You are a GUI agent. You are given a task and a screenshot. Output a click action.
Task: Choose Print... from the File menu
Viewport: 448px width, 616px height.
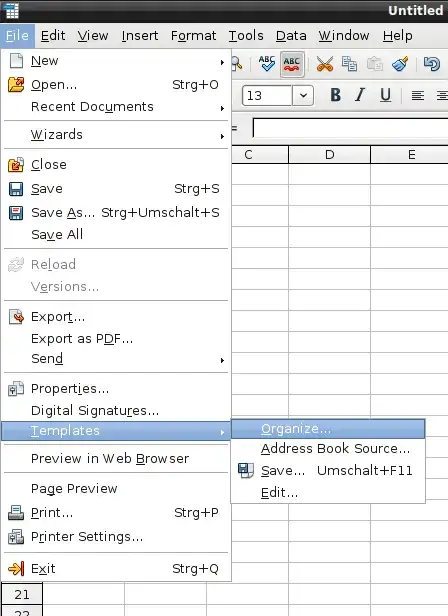[116, 513]
